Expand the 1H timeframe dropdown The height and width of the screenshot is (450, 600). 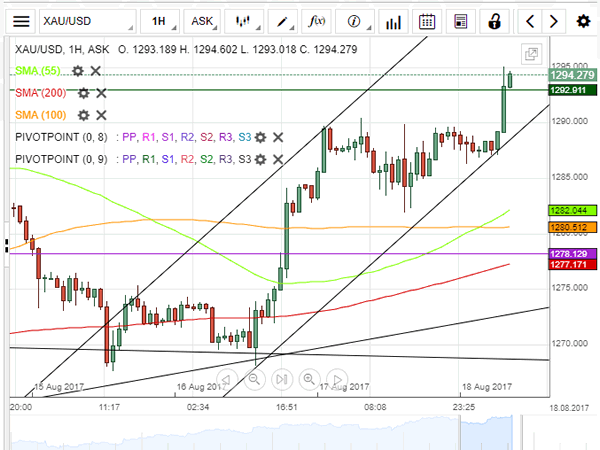pyautogui.click(x=159, y=20)
